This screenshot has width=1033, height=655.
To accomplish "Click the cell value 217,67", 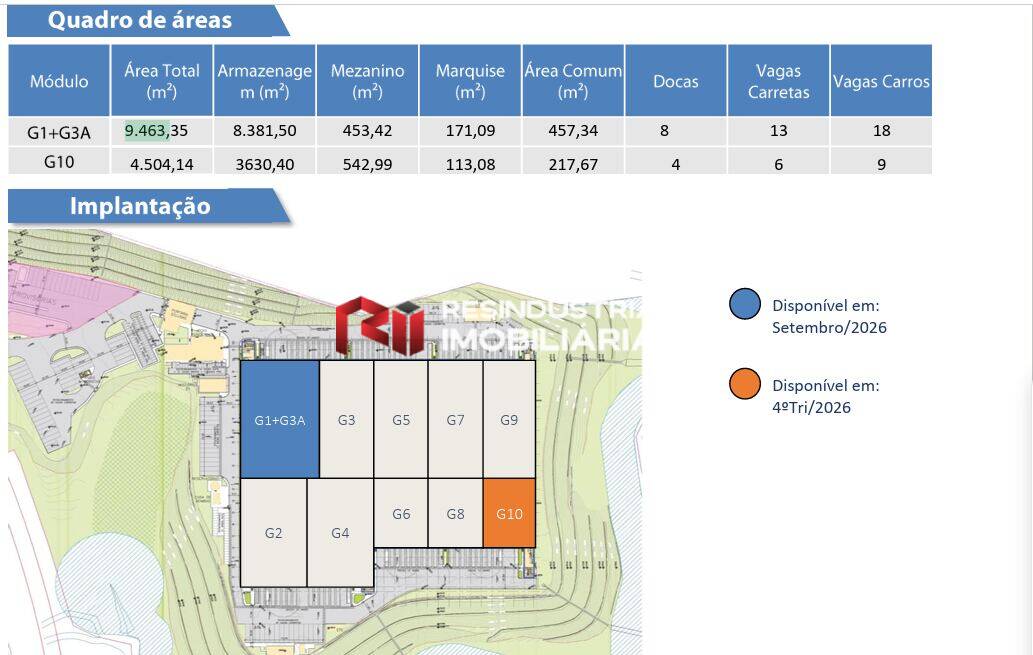I will pos(572,164).
